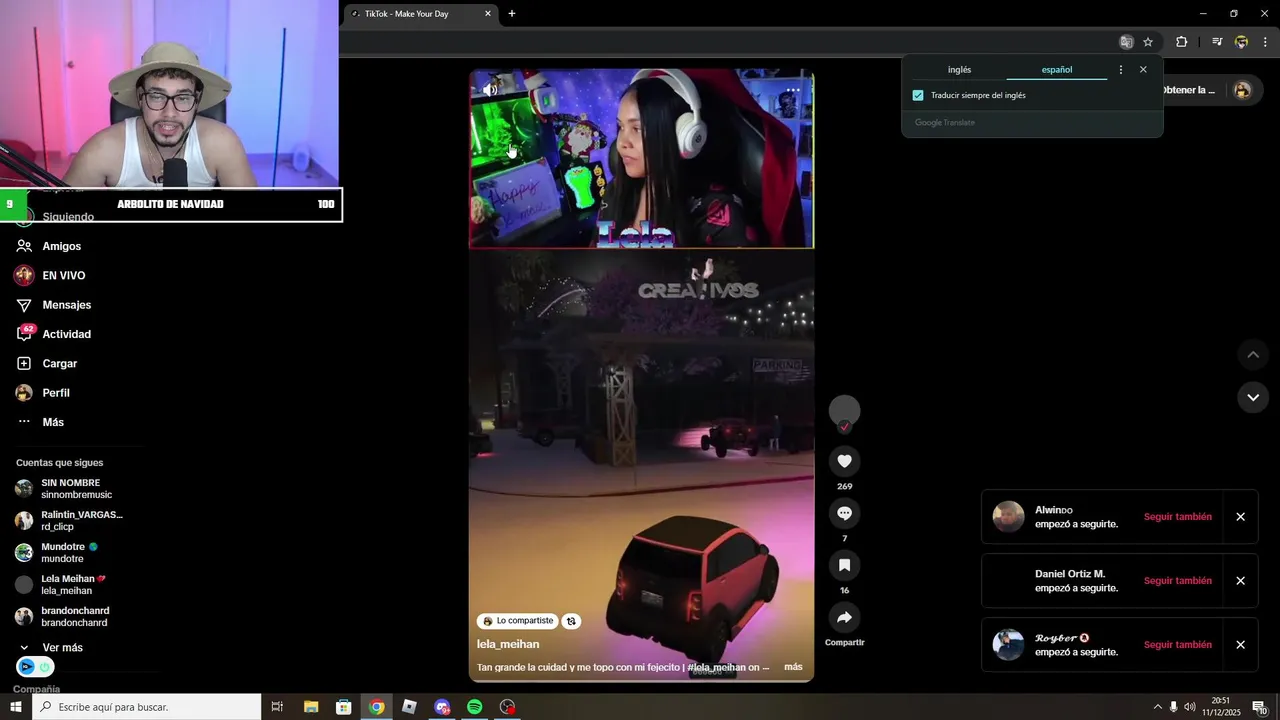
Task: Dismiss the Royber follow notification
Action: pos(1240,645)
